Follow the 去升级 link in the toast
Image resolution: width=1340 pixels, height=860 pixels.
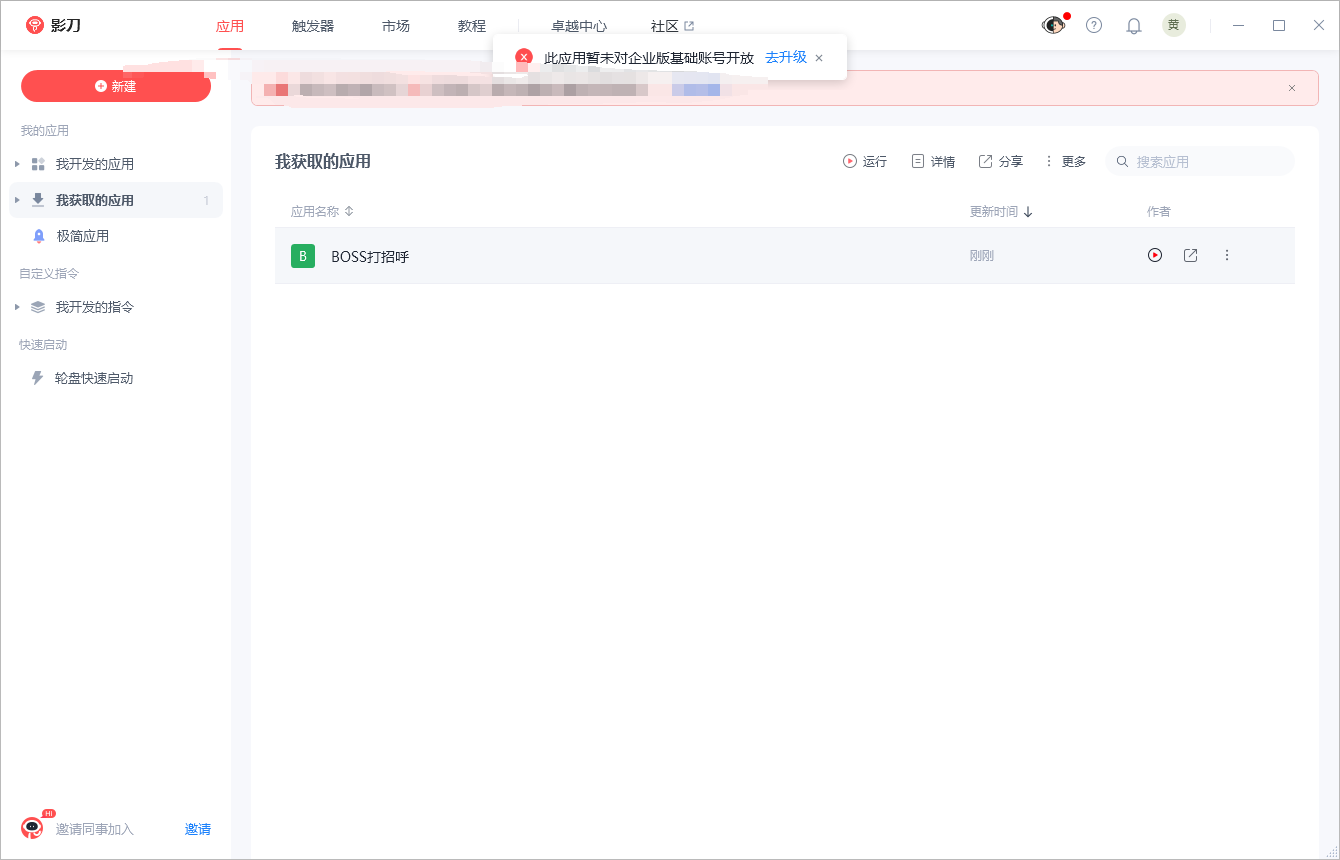pyautogui.click(x=786, y=57)
